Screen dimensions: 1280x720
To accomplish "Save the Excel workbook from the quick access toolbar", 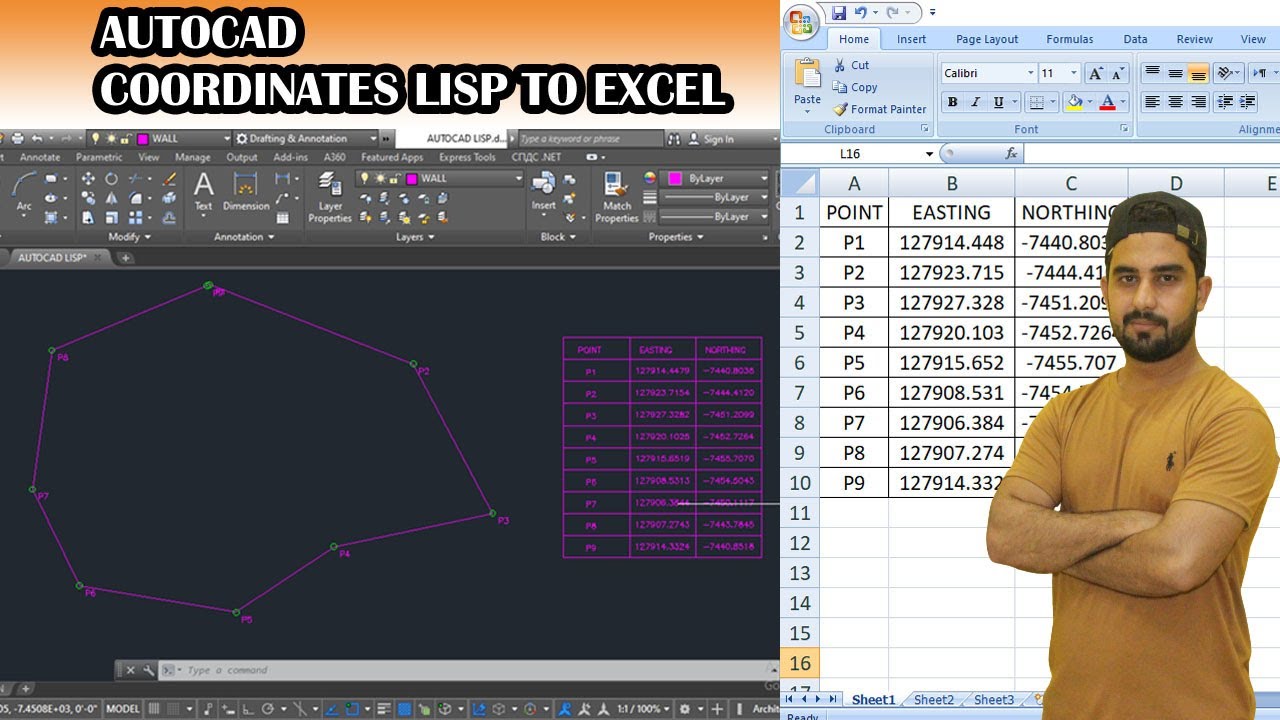I will 839,13.
